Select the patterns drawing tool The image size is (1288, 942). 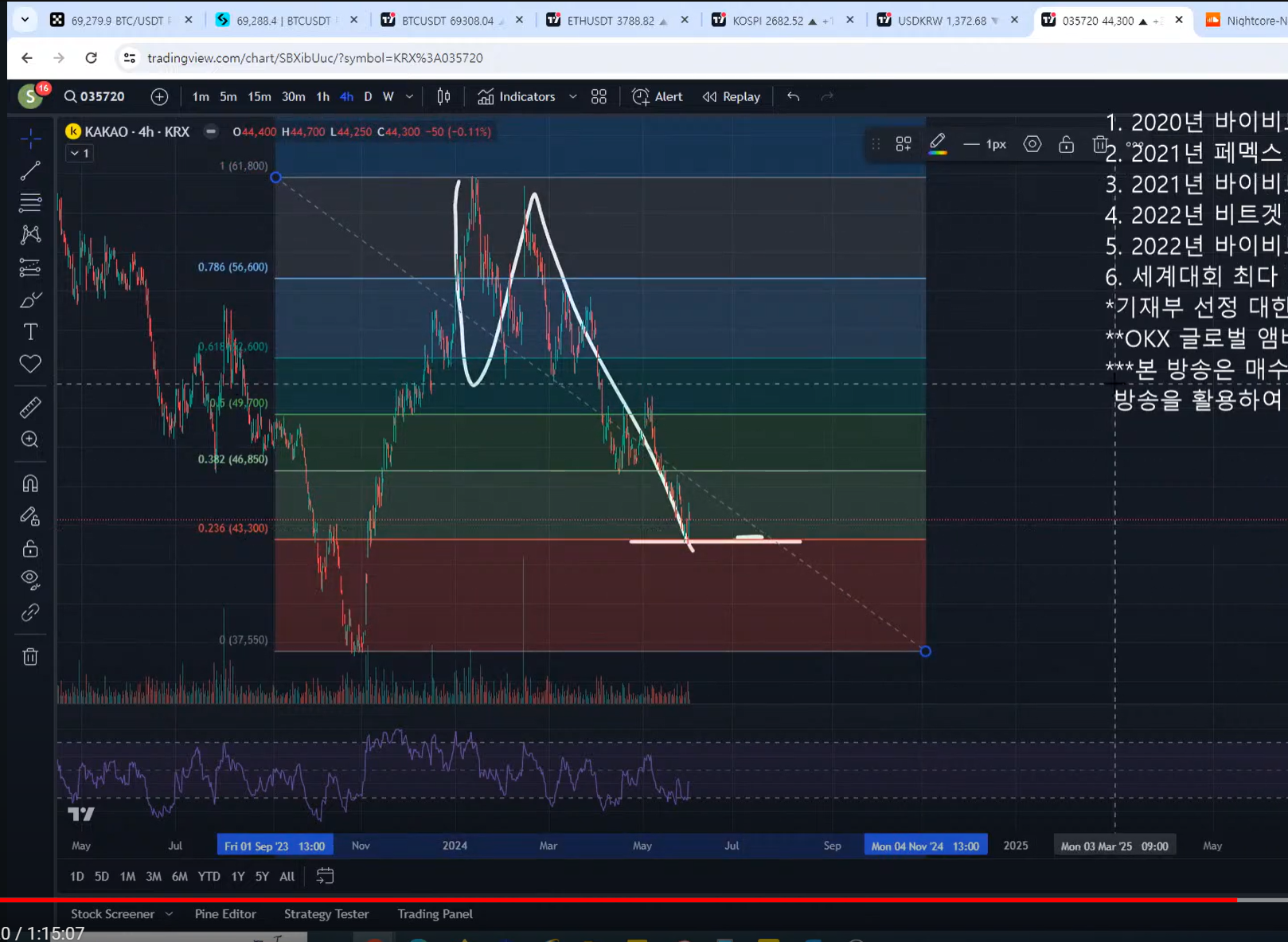click(x=30, y=234)
